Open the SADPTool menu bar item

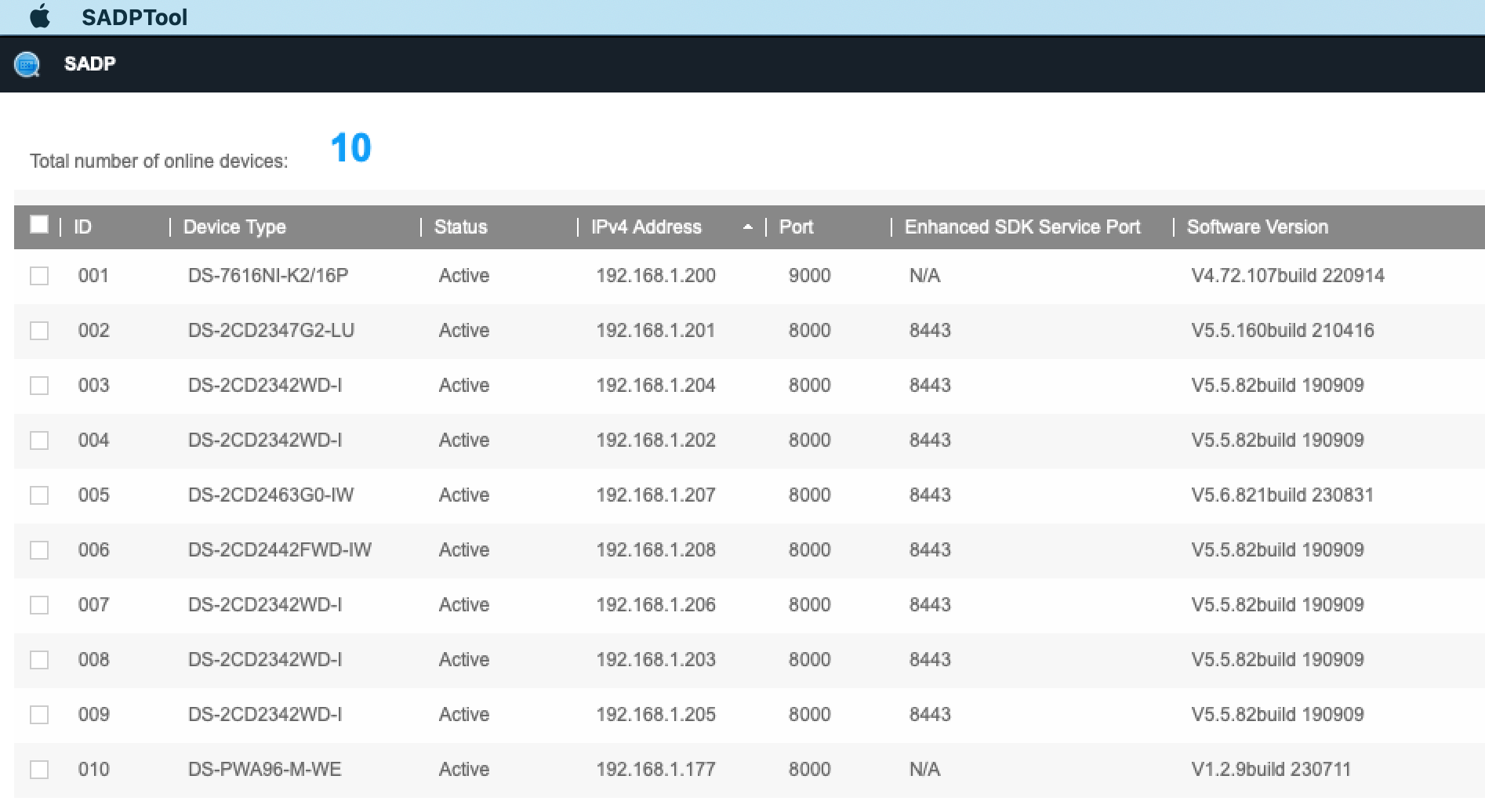[134, 17]
